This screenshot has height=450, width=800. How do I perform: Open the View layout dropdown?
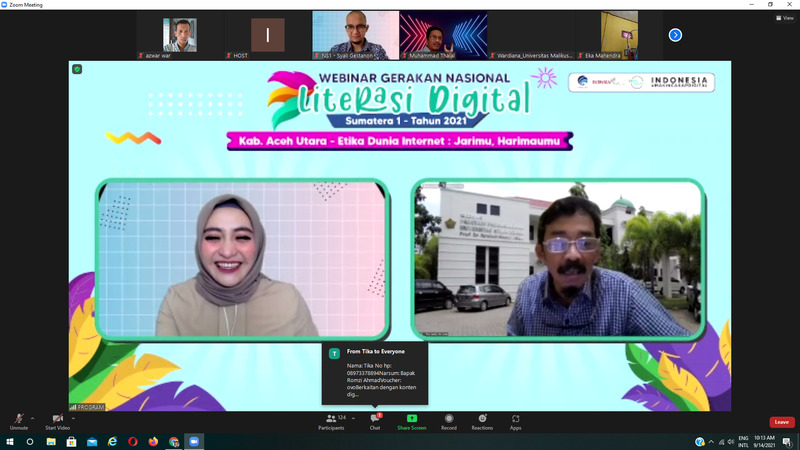point(784,18)
